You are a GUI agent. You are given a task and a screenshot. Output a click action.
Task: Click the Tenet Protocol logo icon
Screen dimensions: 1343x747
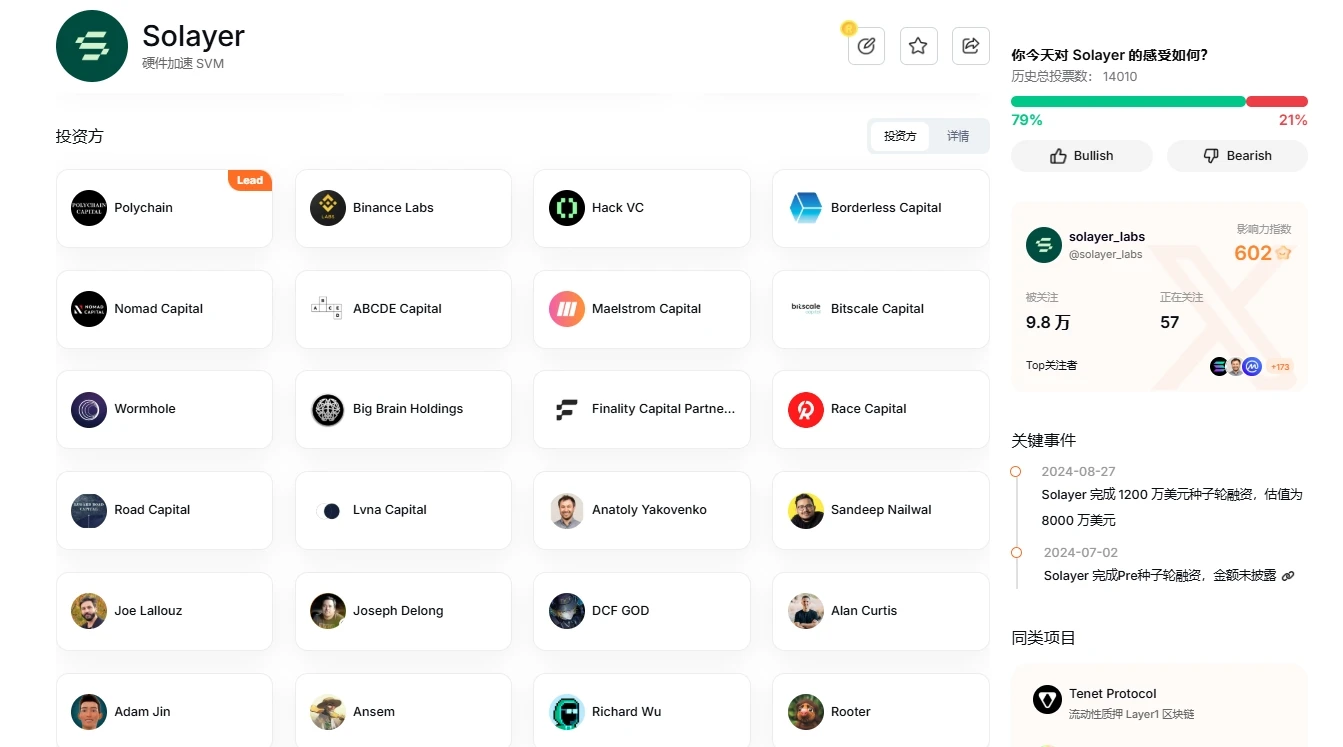point(1047,700)
